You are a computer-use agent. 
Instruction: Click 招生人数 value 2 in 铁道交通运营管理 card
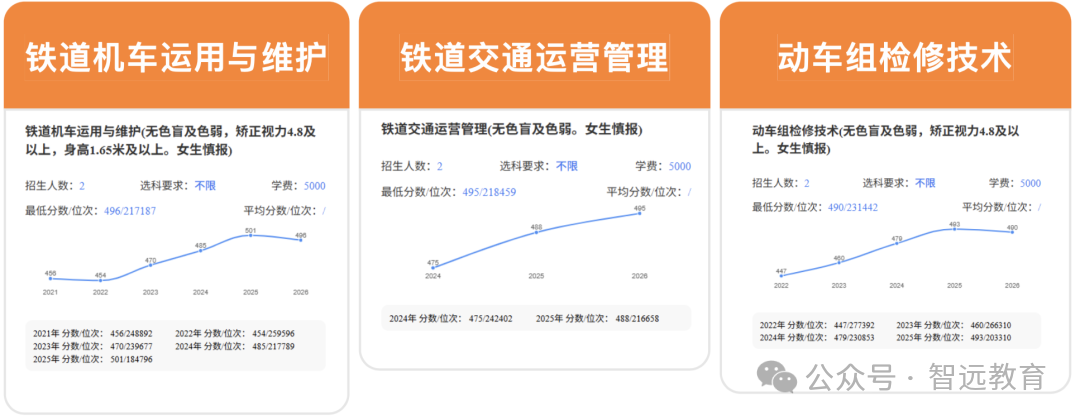439,167
